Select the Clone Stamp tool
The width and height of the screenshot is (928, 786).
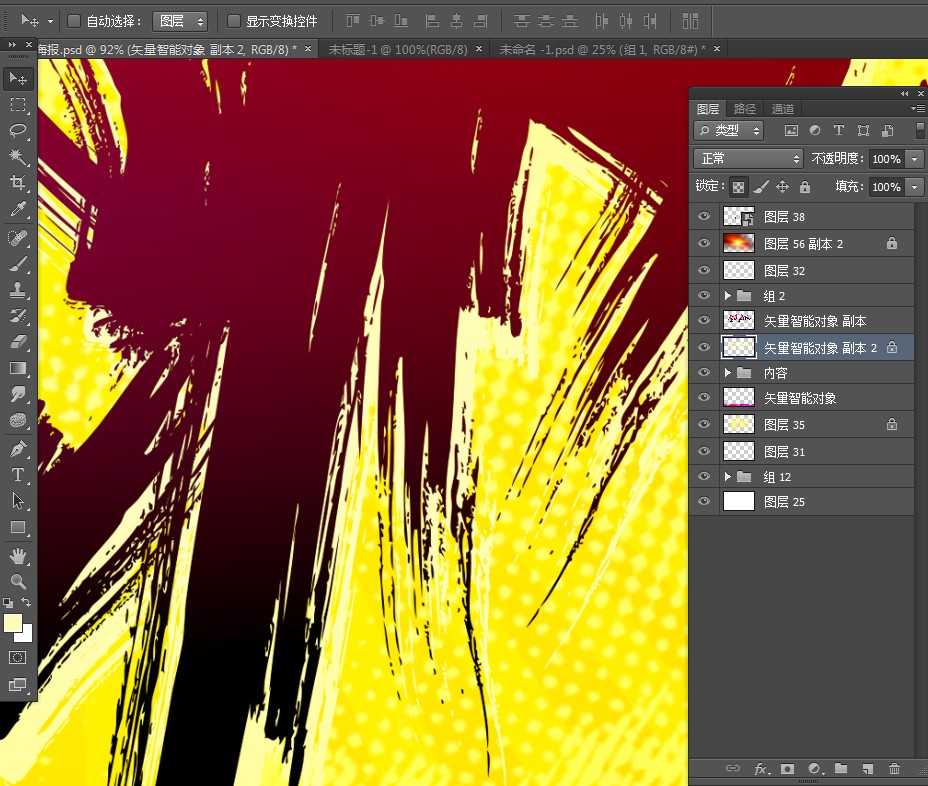point(18,290)
